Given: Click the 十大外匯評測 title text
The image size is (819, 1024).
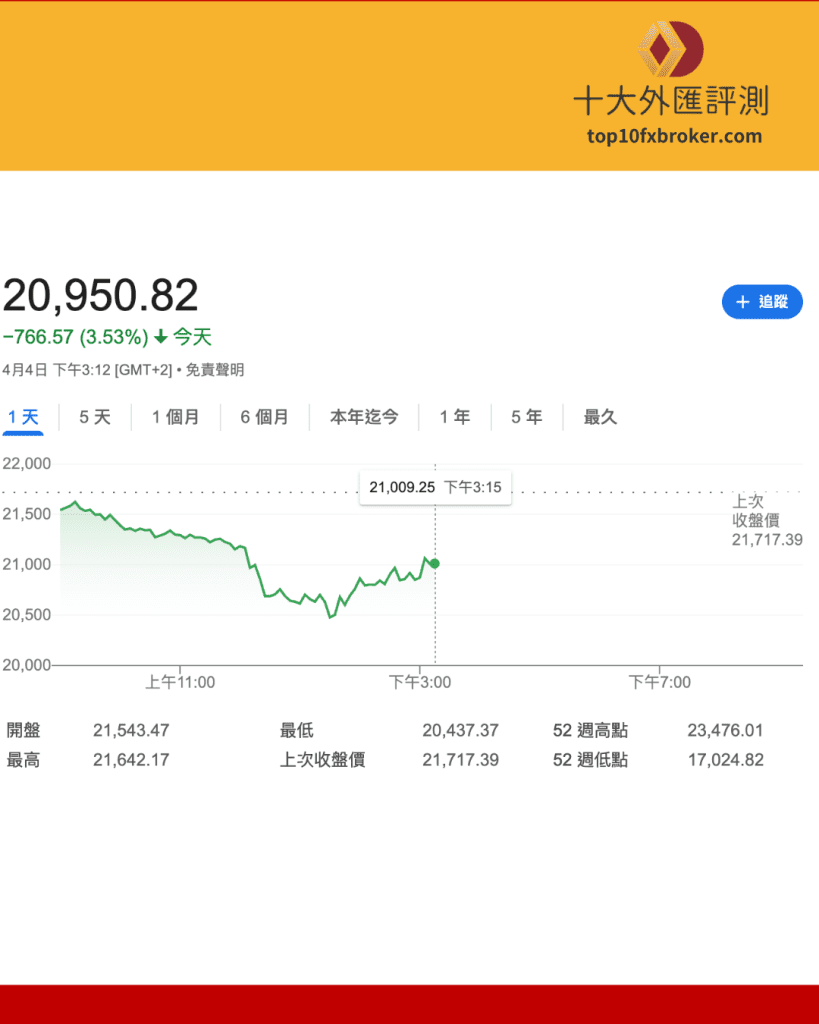Looking at the screenshot, I should (x=671, y=101).
